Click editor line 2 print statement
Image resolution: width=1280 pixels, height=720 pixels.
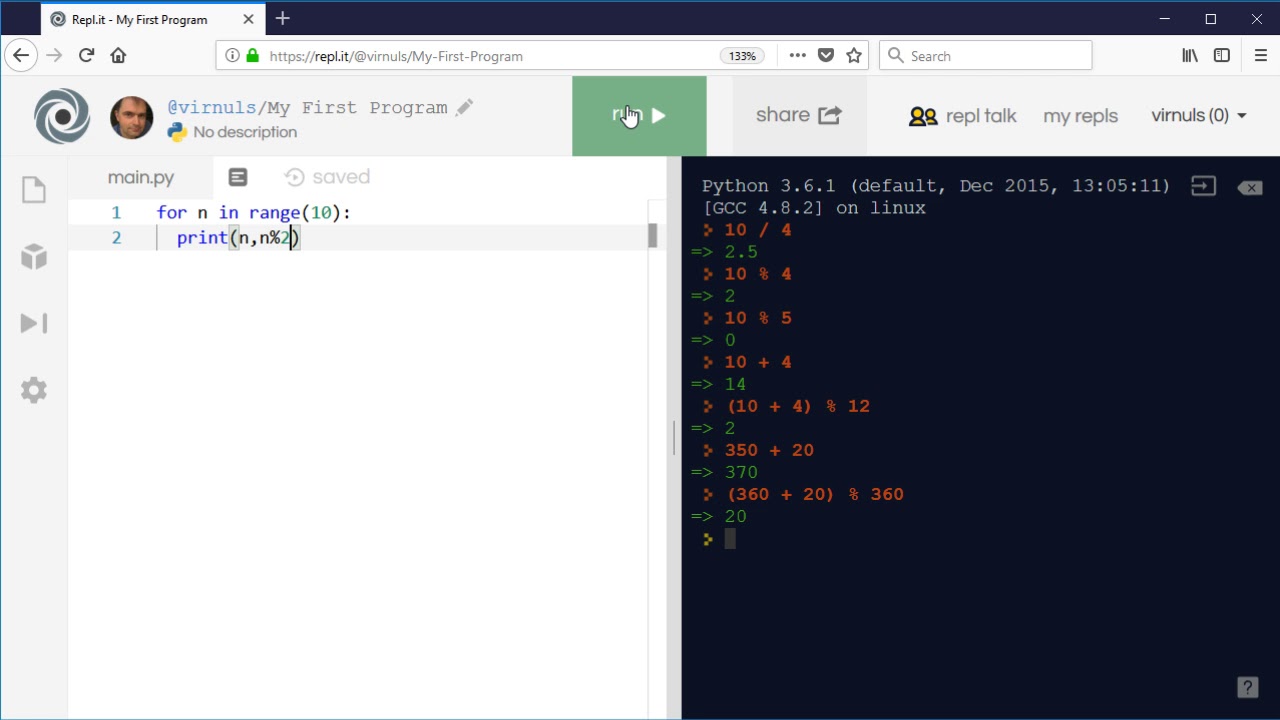[238, 237]
